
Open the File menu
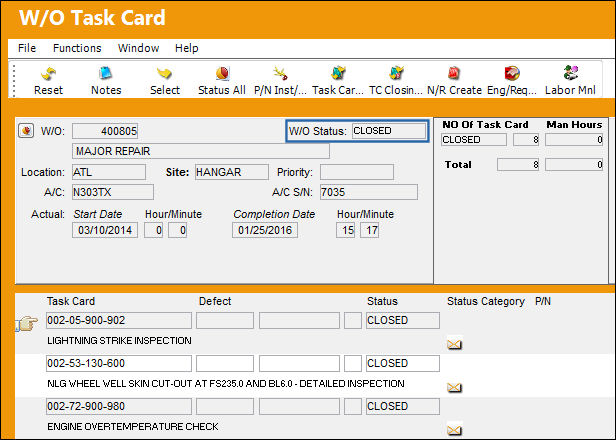pyautogui.click(x=27, y=48)
